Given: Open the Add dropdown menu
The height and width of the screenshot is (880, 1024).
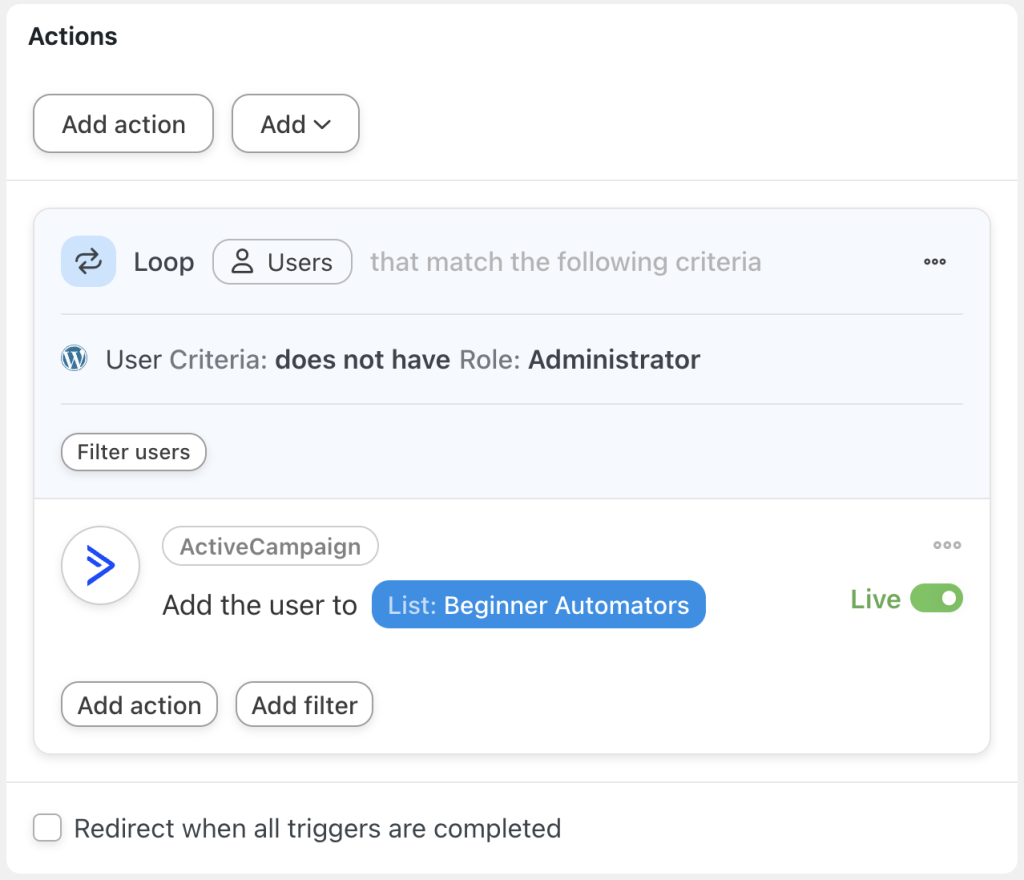Looking at the screenshot, I should click(295, 123).
